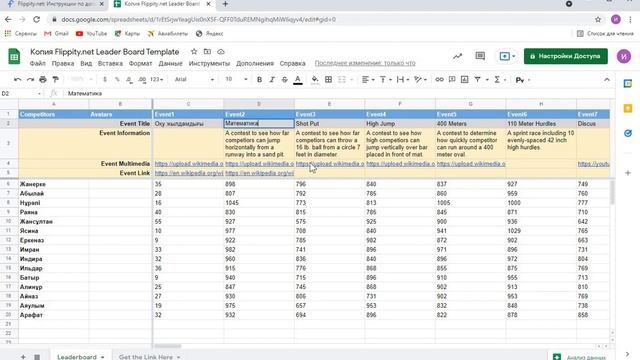This screenshot has width=640, height=360.
Task: Format cell as currency
Action: click(x=105, y=80)
